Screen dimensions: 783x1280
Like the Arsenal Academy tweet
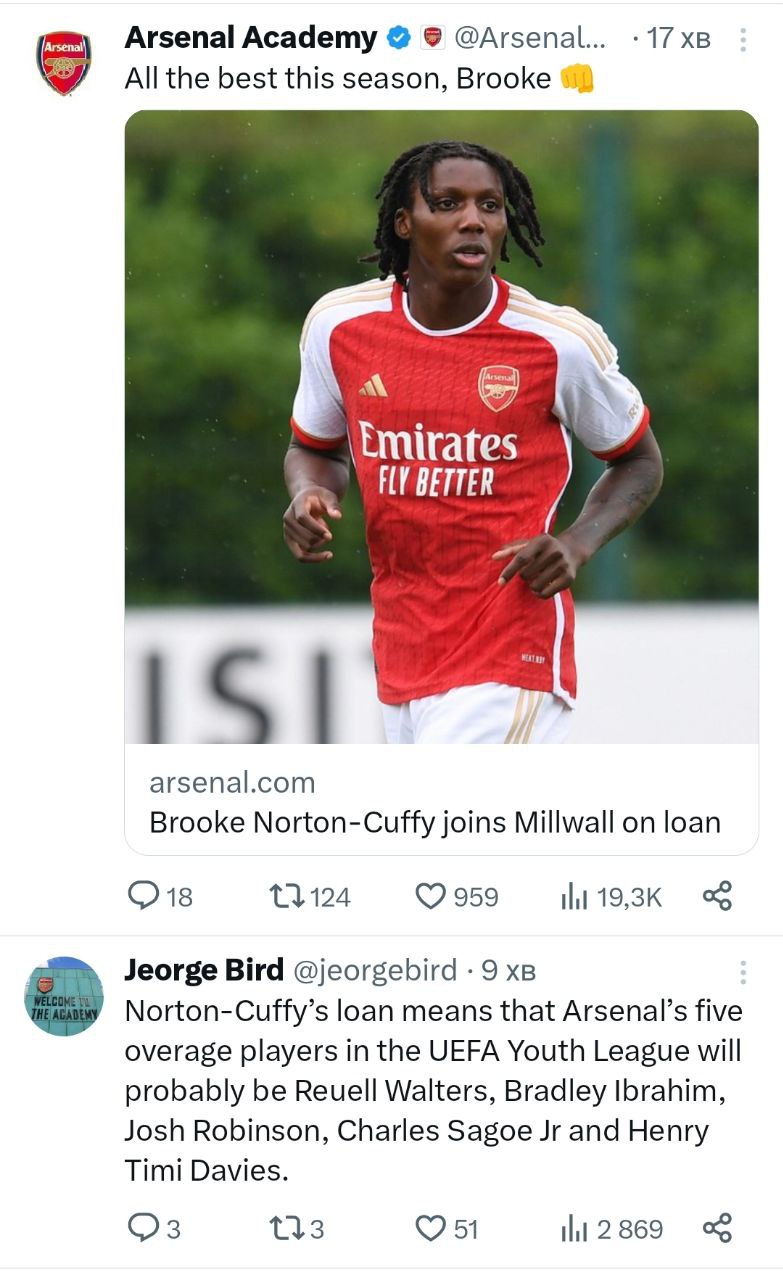[x=430, y=896]
